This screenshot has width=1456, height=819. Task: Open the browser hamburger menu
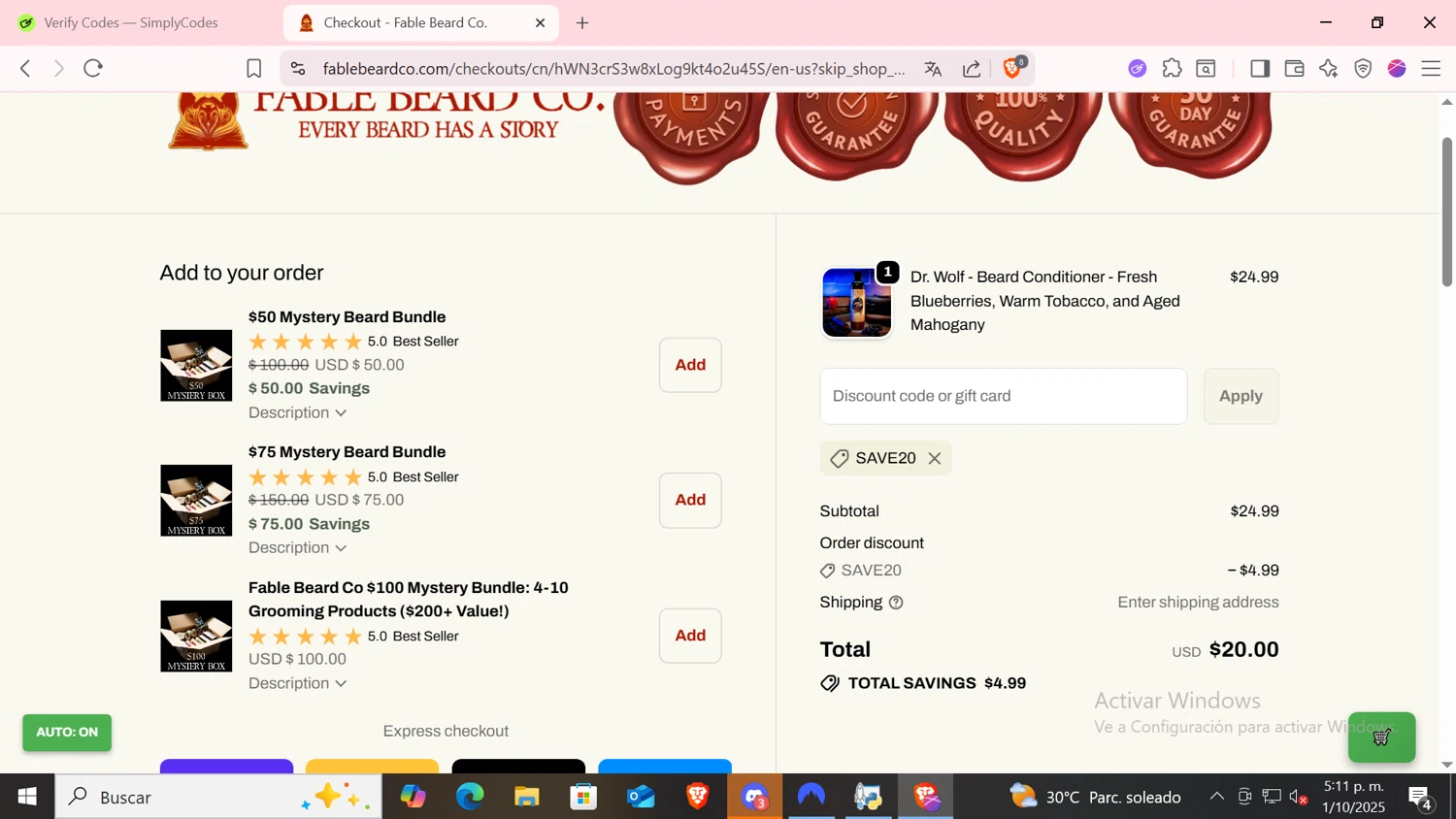point(1431,68)
